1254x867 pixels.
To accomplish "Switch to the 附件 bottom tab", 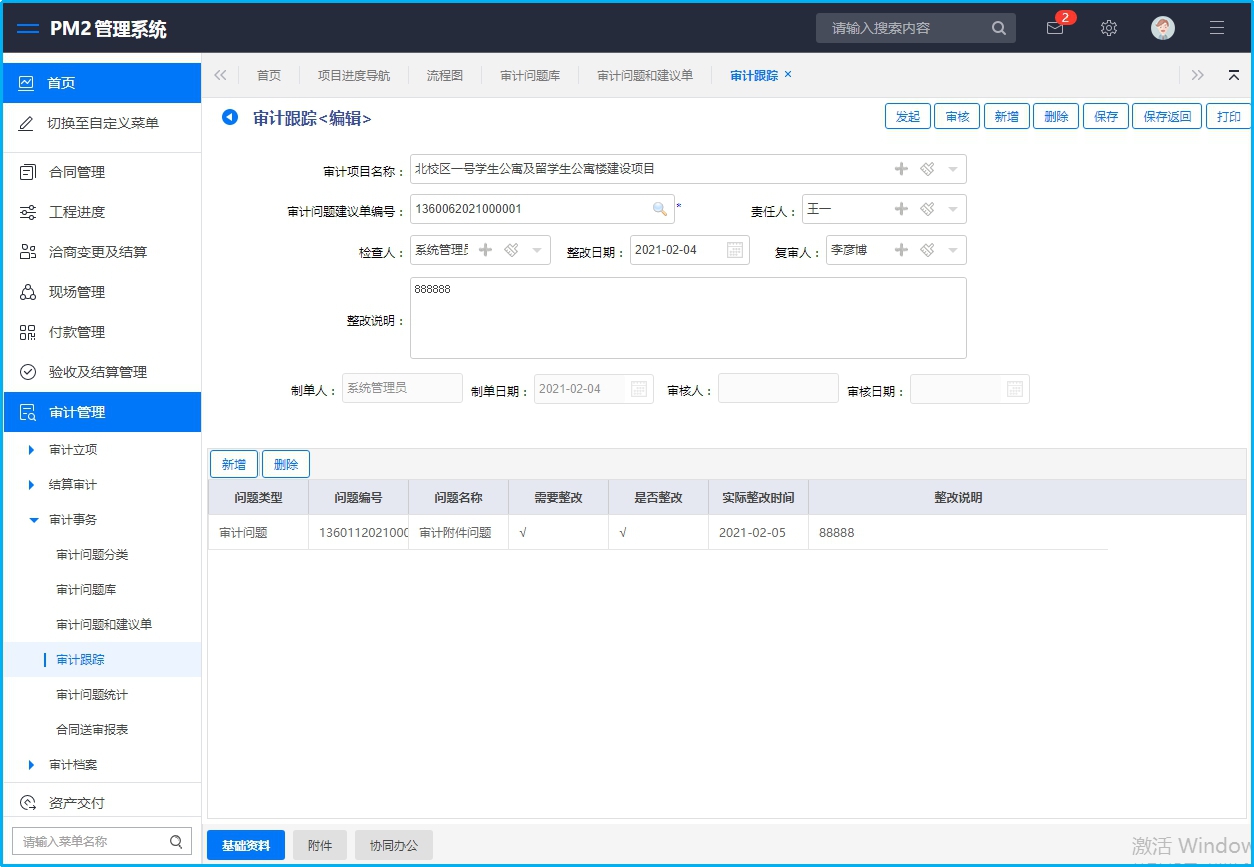I will [320, 845].
